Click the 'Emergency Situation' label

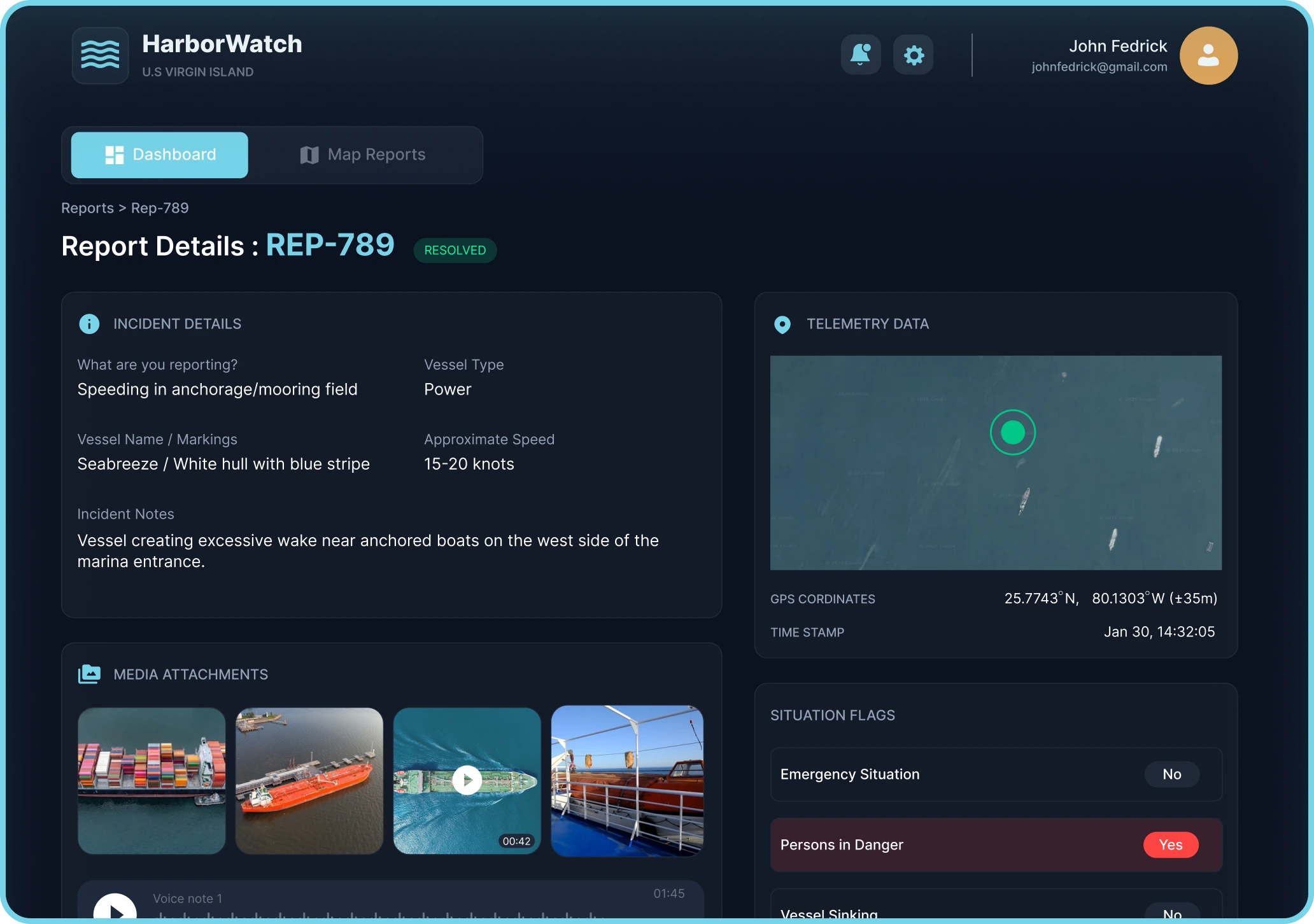coord(850,774)
